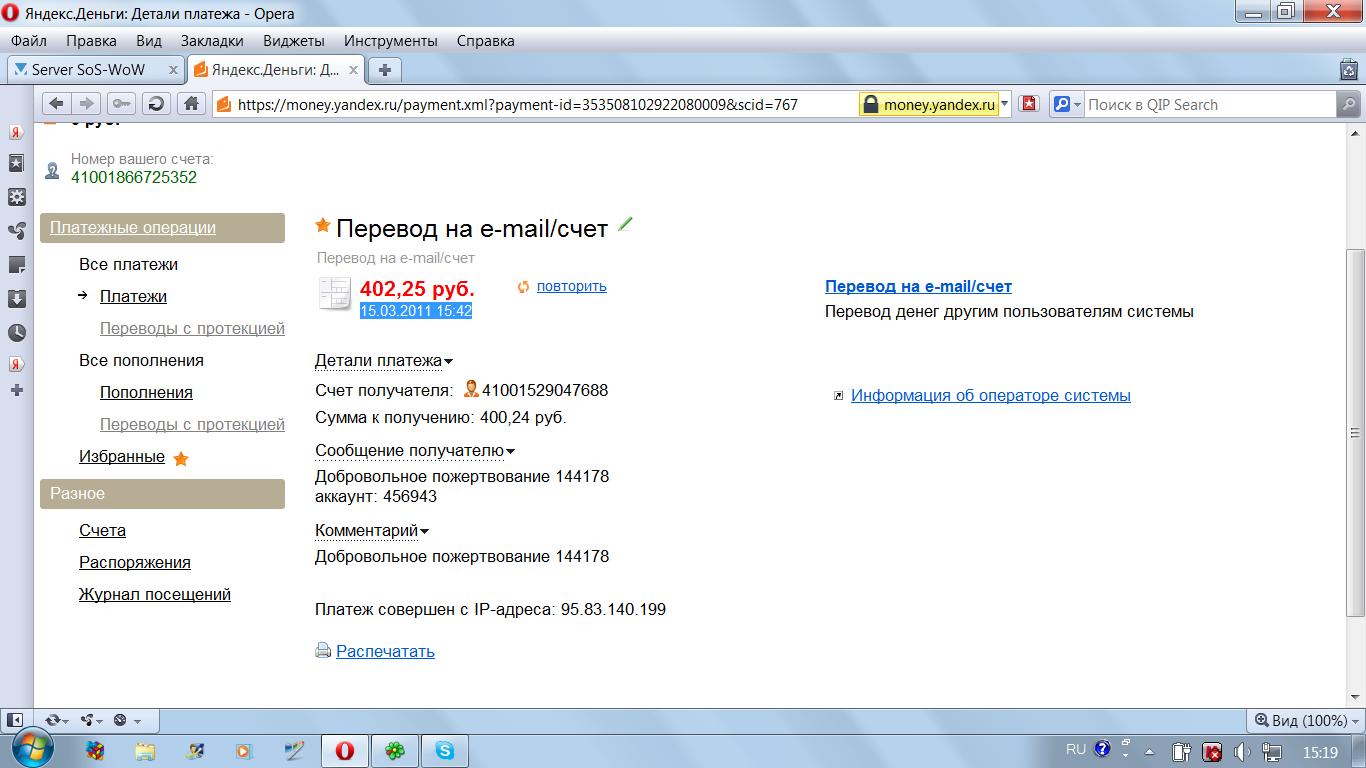Click the receipt document icon near amount
1366x768 pixels.
(335, 293)
